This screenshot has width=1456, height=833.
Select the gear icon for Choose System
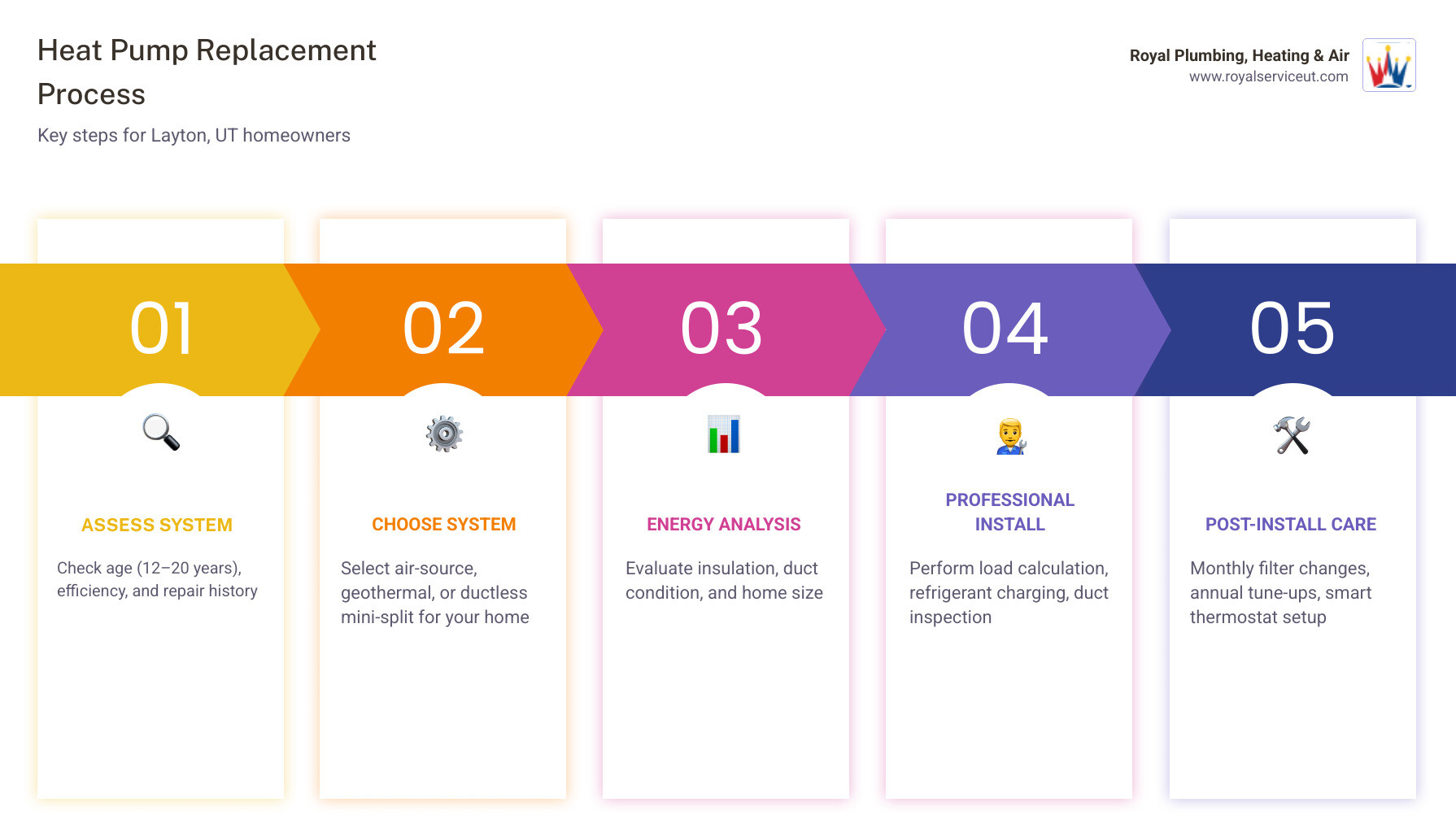click(443, 434)
